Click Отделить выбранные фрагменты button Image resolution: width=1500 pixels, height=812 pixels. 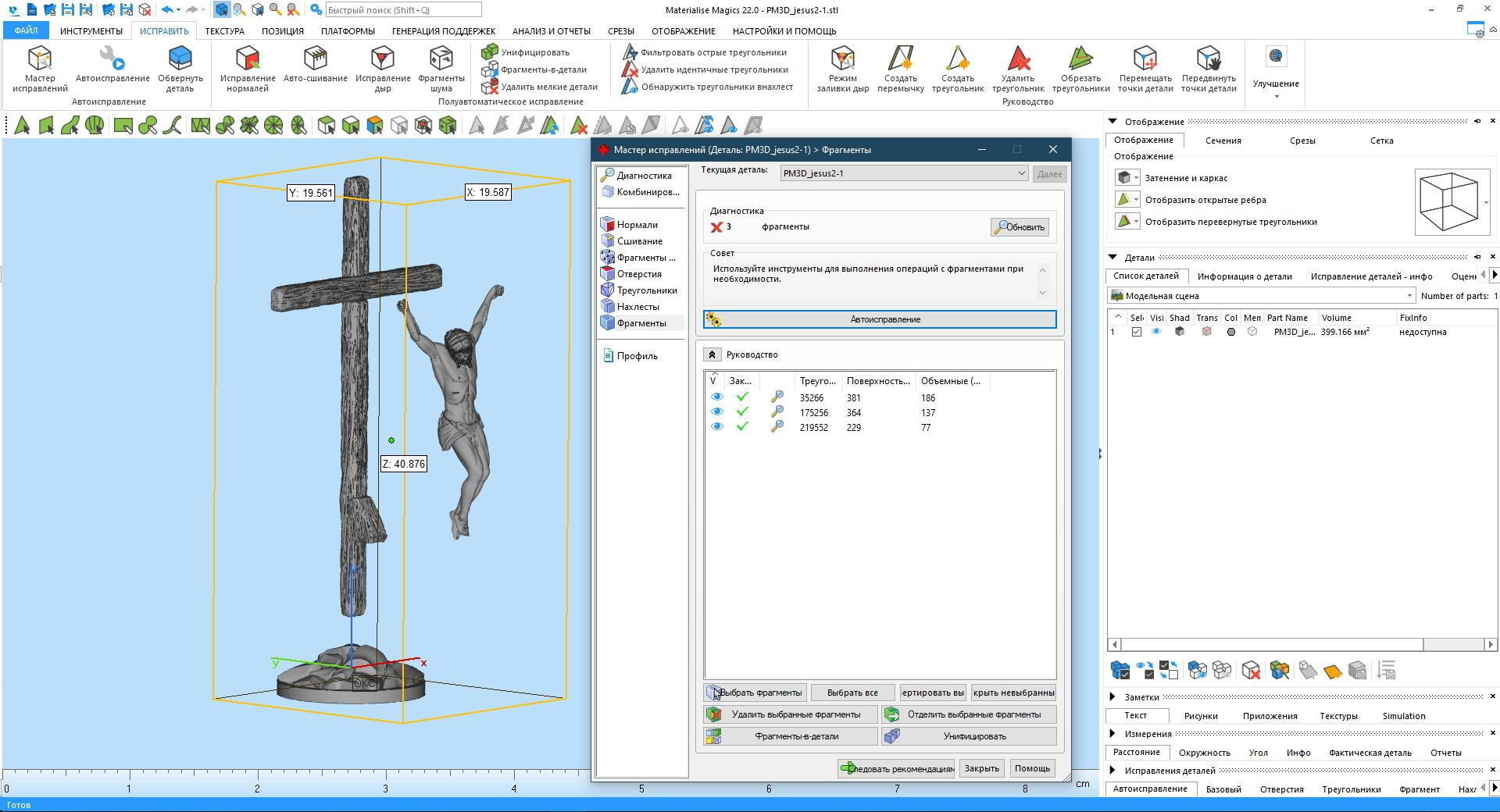coord(969,714)
